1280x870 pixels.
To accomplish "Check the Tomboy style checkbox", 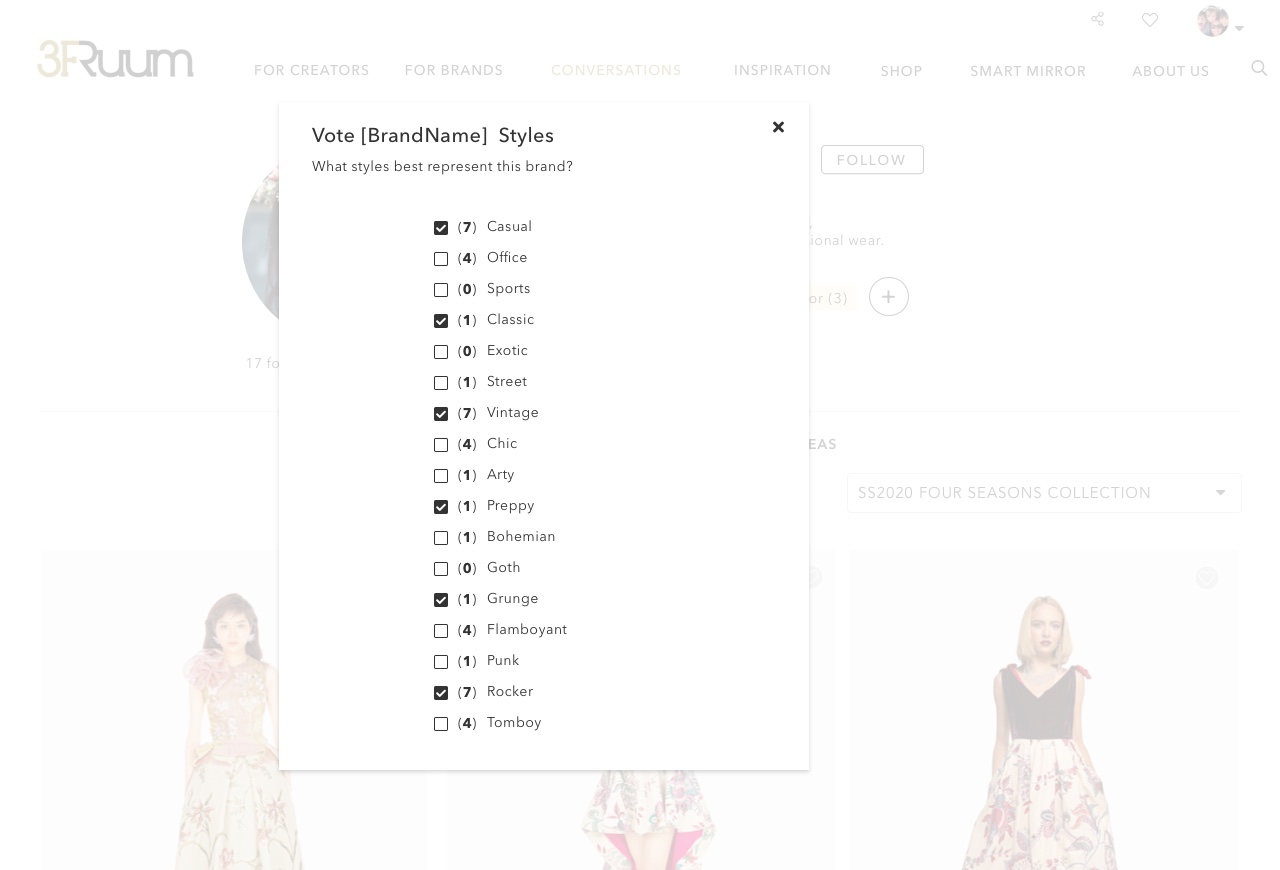I will pyautogui.click(x=441, y=724).
